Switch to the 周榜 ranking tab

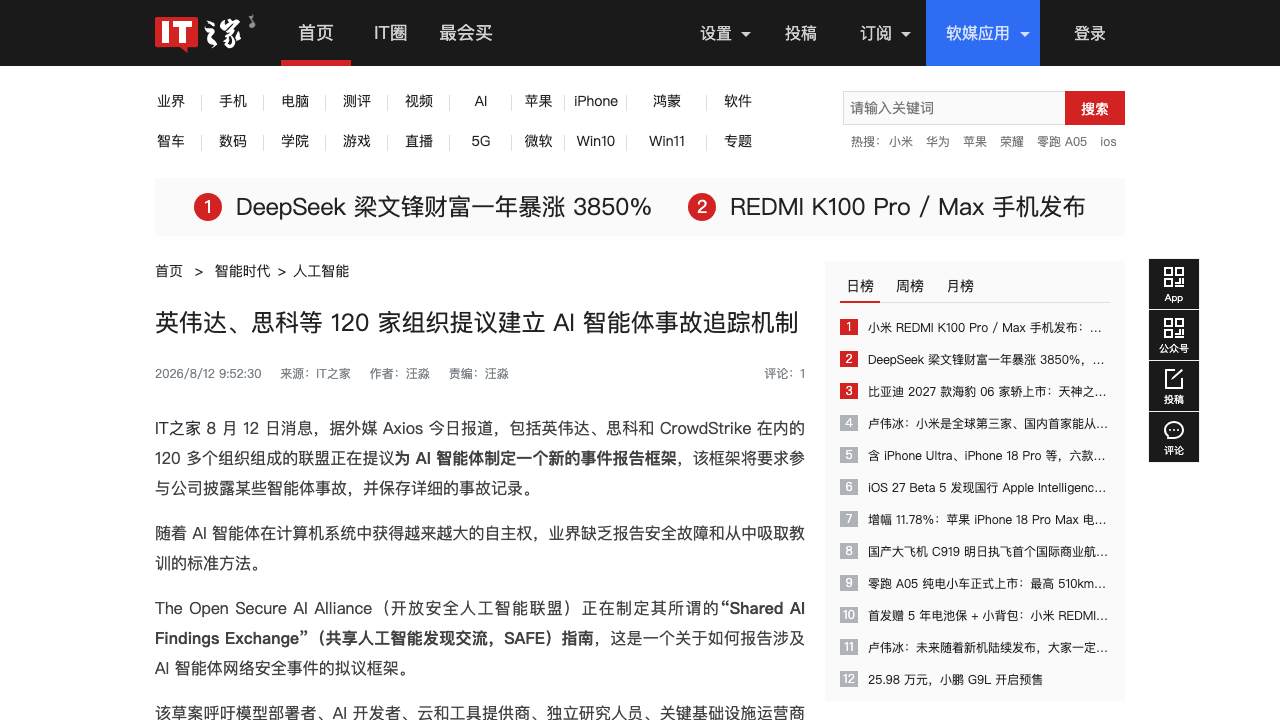click(910, 286)
